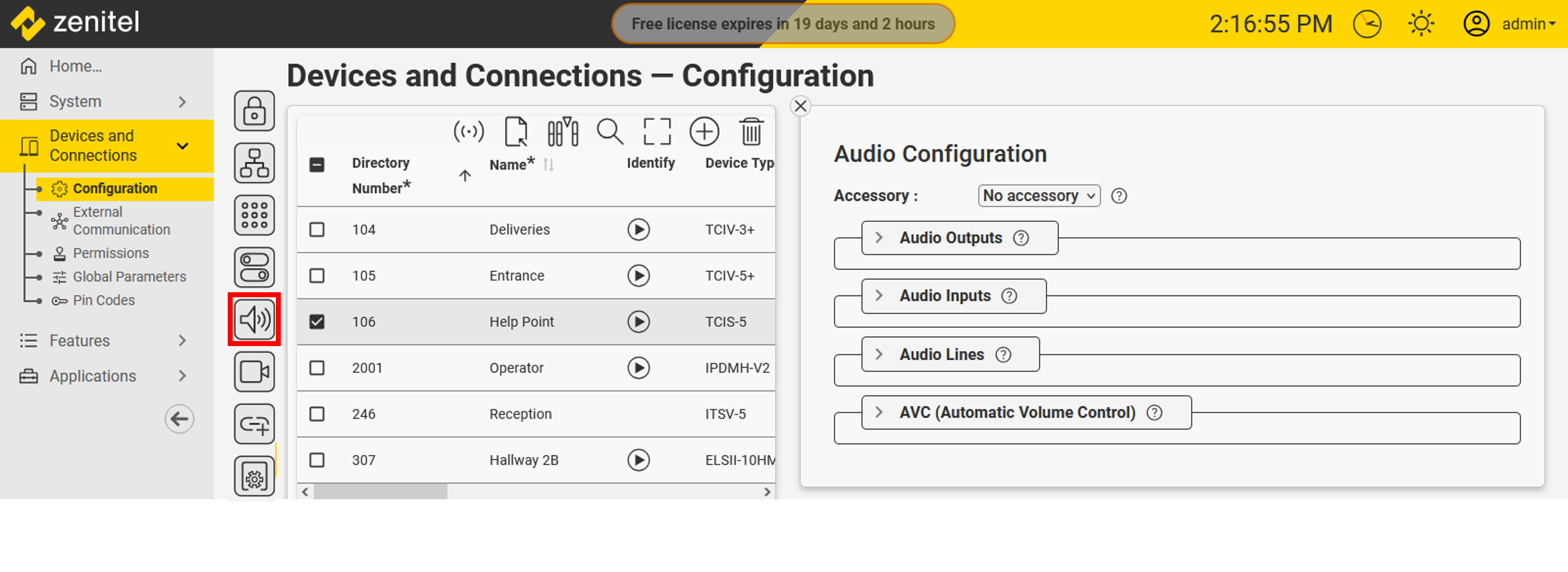Collapse the sidebar with the left arrow button
Viewport: 1568px width, 572px height.
(180, 419)
